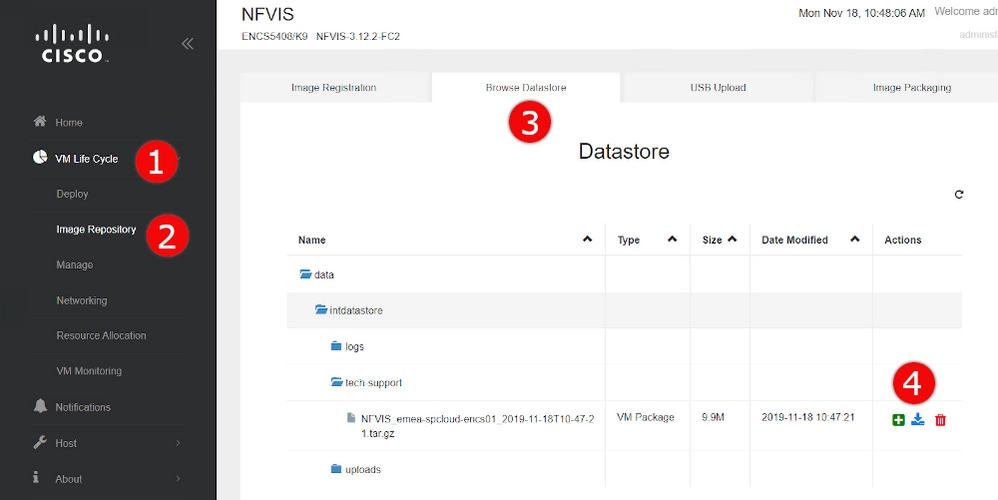Click the file icon of NFVIS tar.gz
Image resolution: width=998 pixels, height=500 pixels.
pyautogui.click(x=351, y=418)
